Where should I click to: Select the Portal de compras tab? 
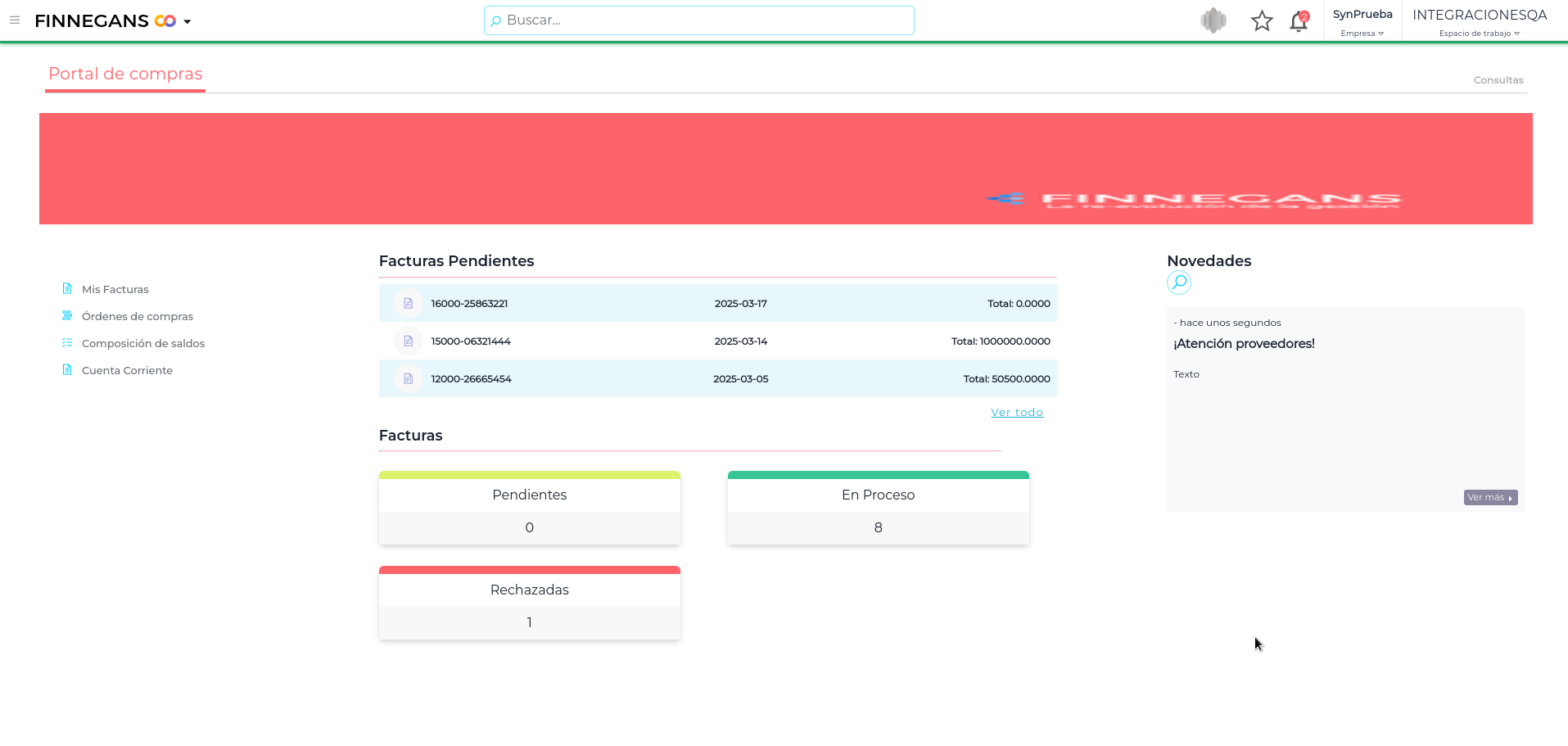coord(125,74)
